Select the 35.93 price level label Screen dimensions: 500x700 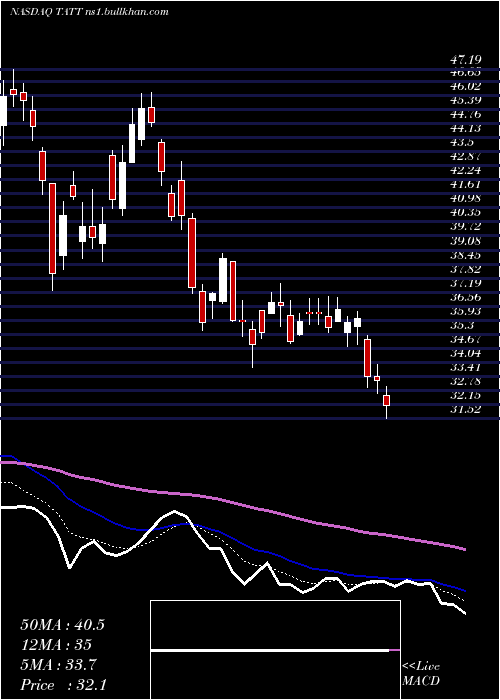click(x=465, y=312)
